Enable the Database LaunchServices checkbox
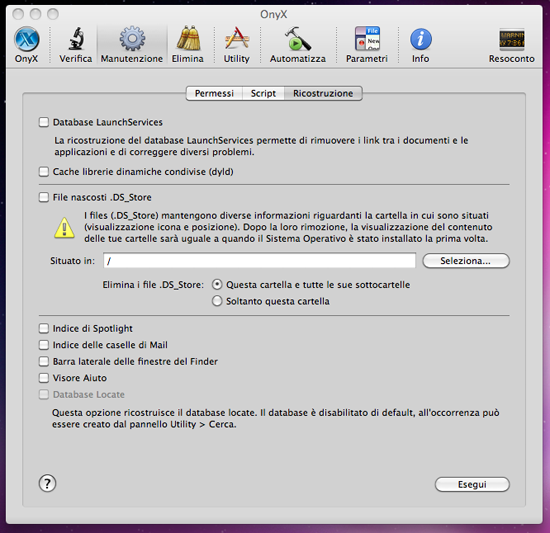The image size is (550, 533). (44, 122)
